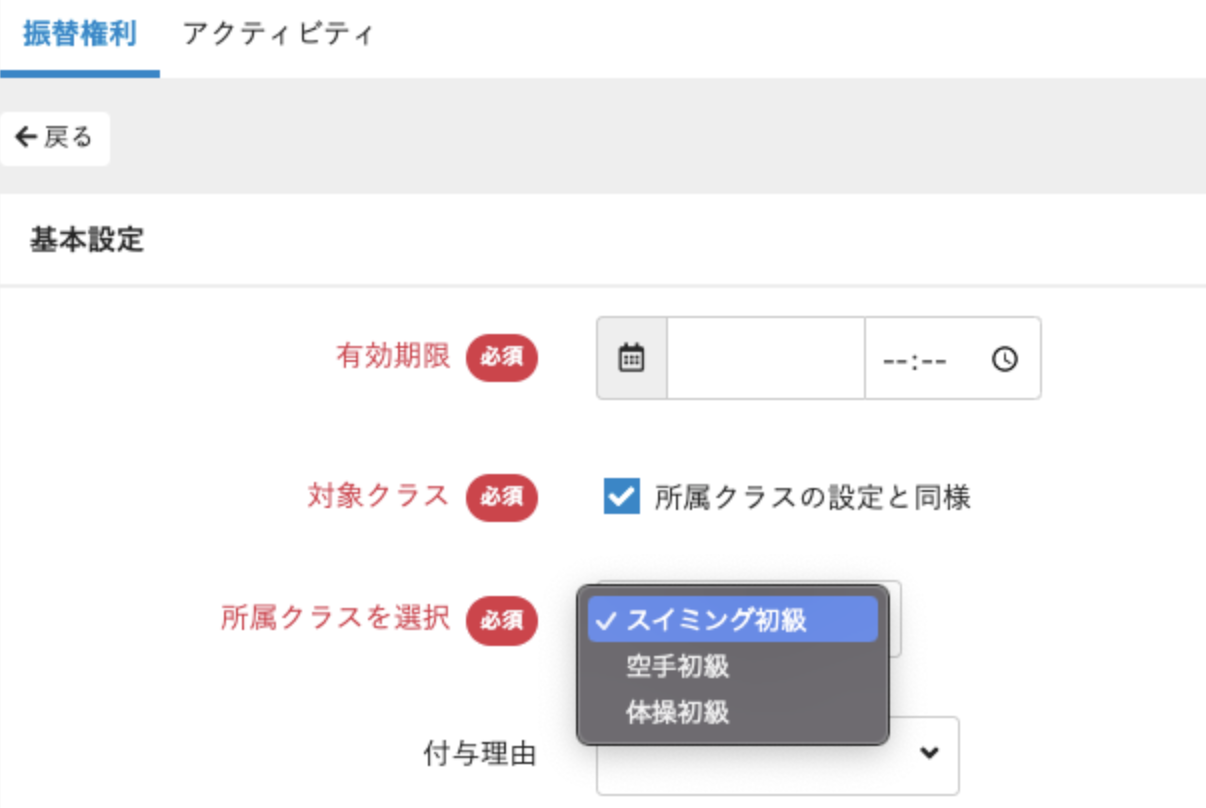Click the 必須 badge next to 有効期限
This screenshot has width=1206, height=808.
[x=502, y=359]
